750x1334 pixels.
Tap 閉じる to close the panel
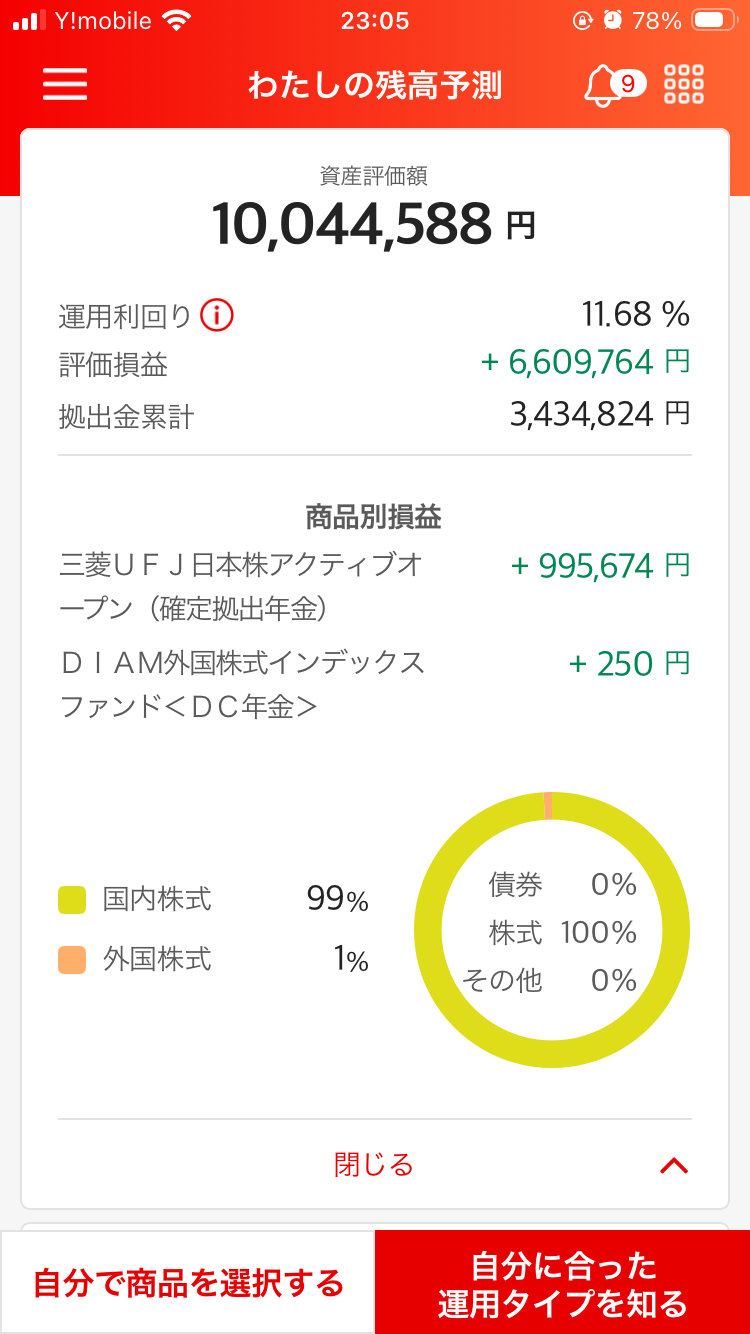[373, 1165]
